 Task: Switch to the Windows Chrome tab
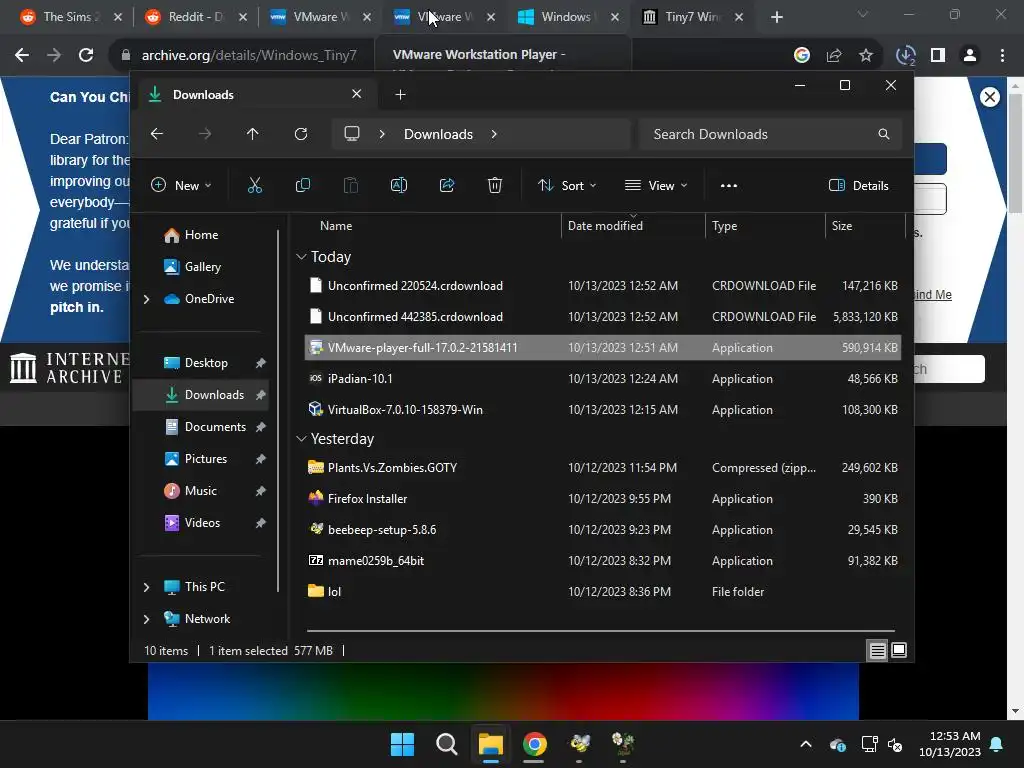pyautogui.click(x=569, y=17)
